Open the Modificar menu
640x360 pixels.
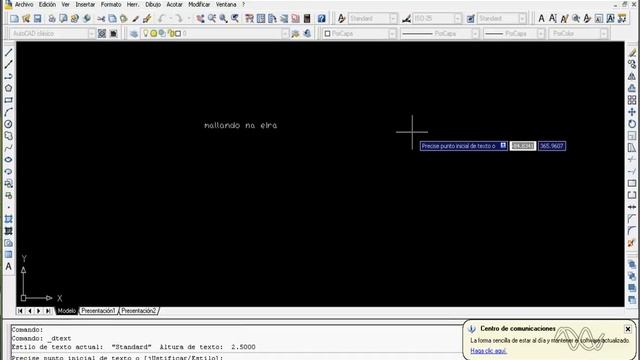(199, 4)
